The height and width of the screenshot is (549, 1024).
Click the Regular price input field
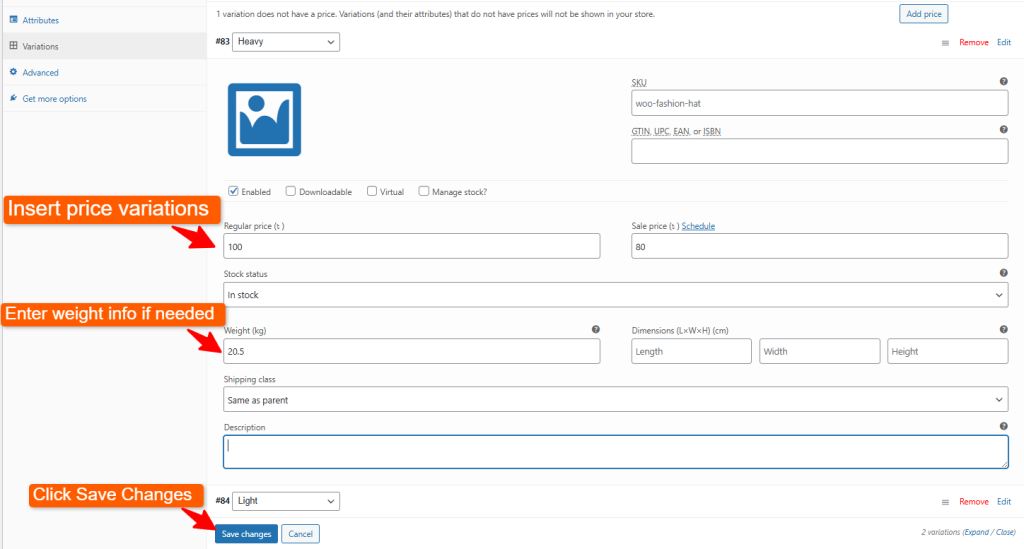[x=411, y=246]
